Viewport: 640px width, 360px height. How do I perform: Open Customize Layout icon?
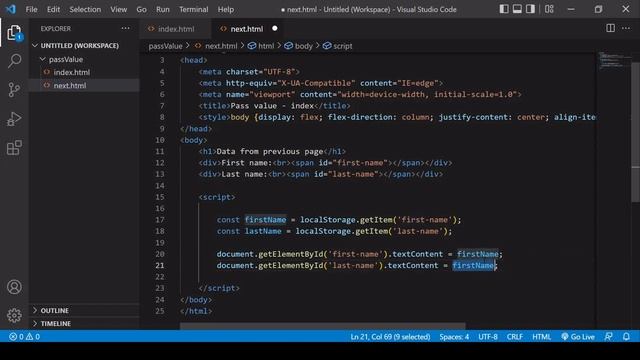[x=549, y=9]
